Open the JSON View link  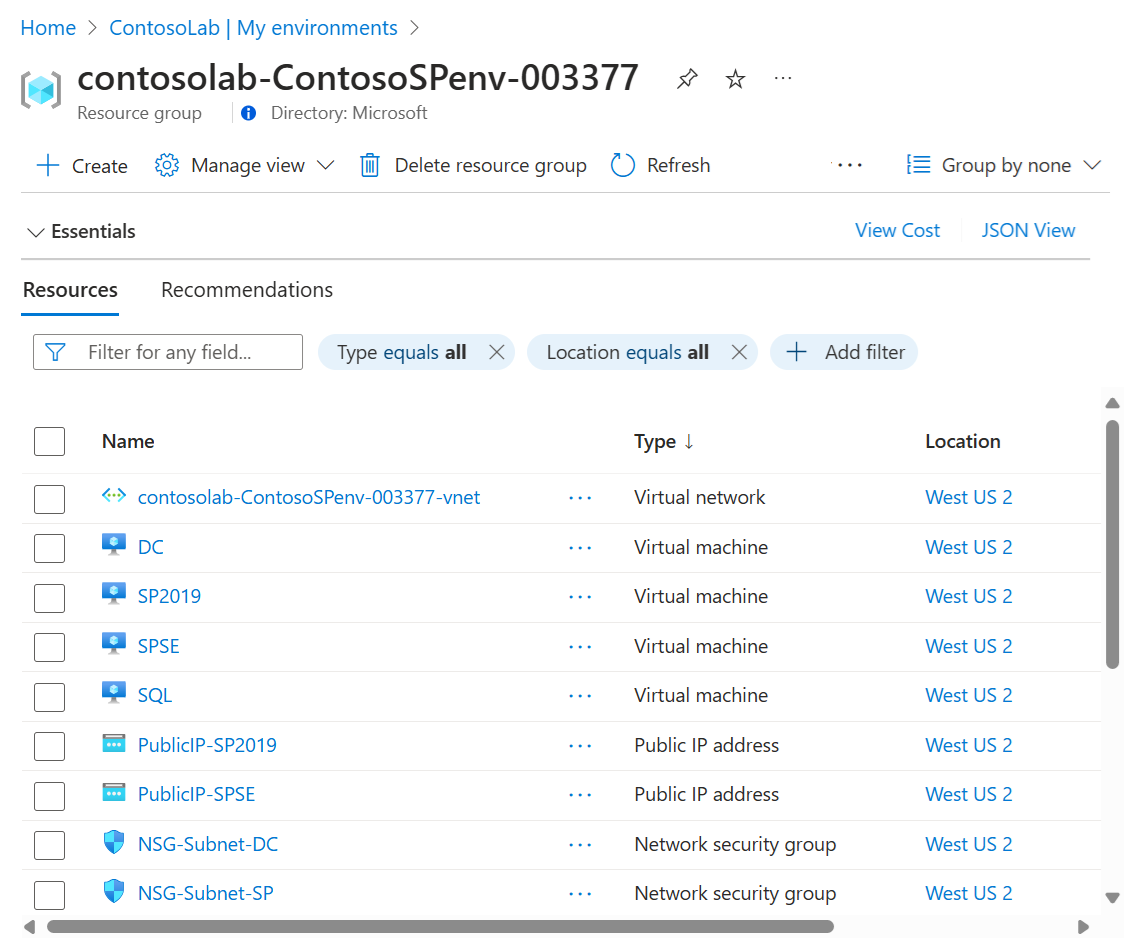point(1028,231)
